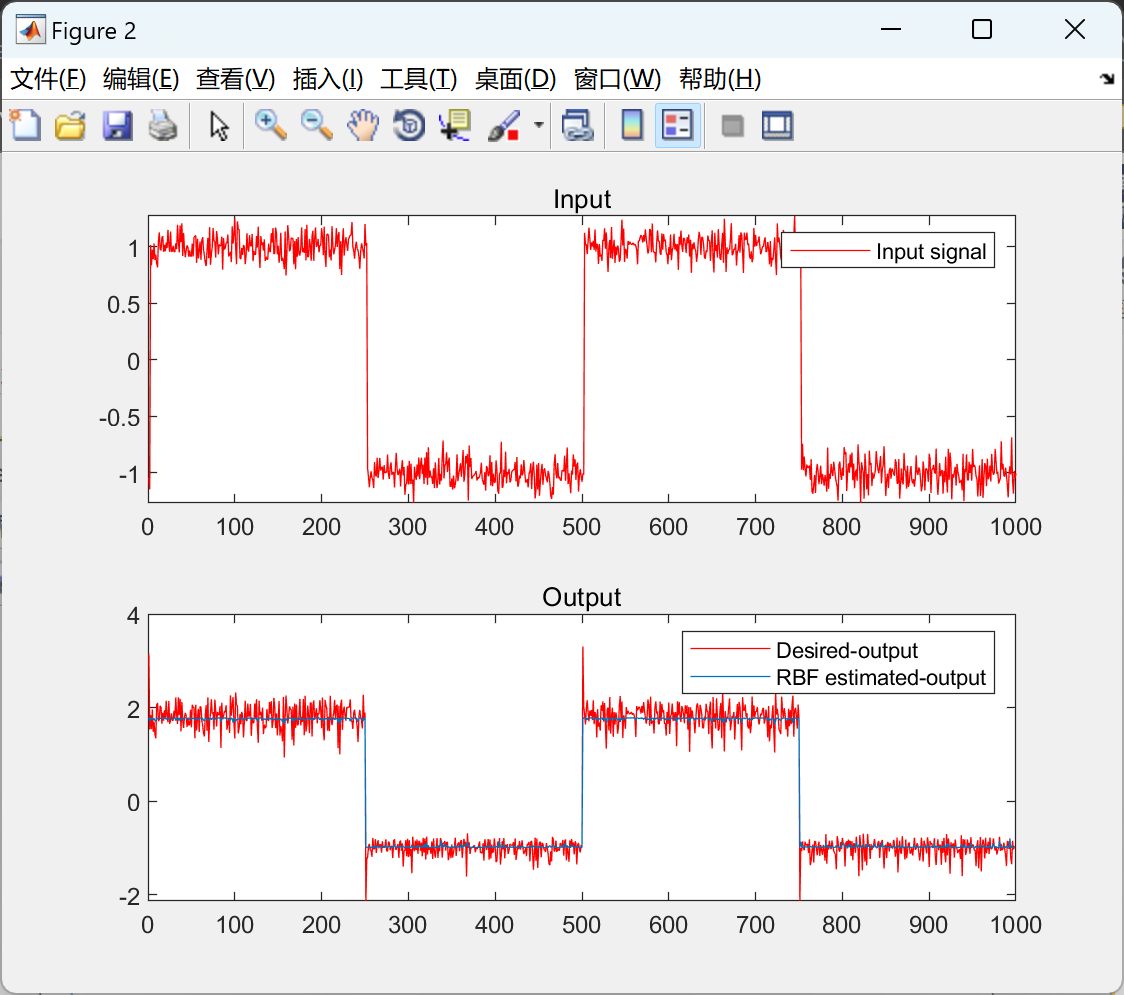Click the 0.5 y-axis label on Input plot

[x=123, y=305]
